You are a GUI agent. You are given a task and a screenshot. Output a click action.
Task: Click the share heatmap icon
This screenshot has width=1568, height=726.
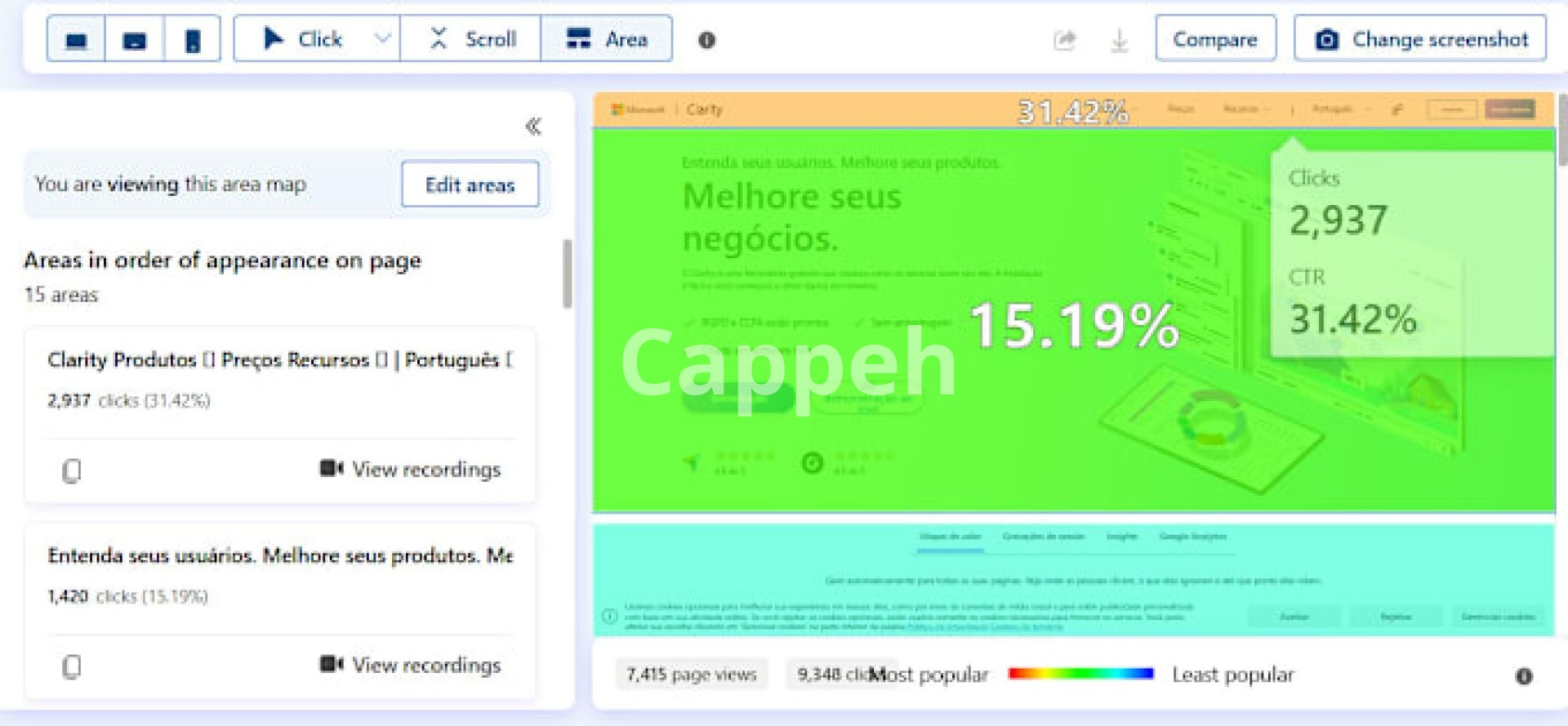1065,40
